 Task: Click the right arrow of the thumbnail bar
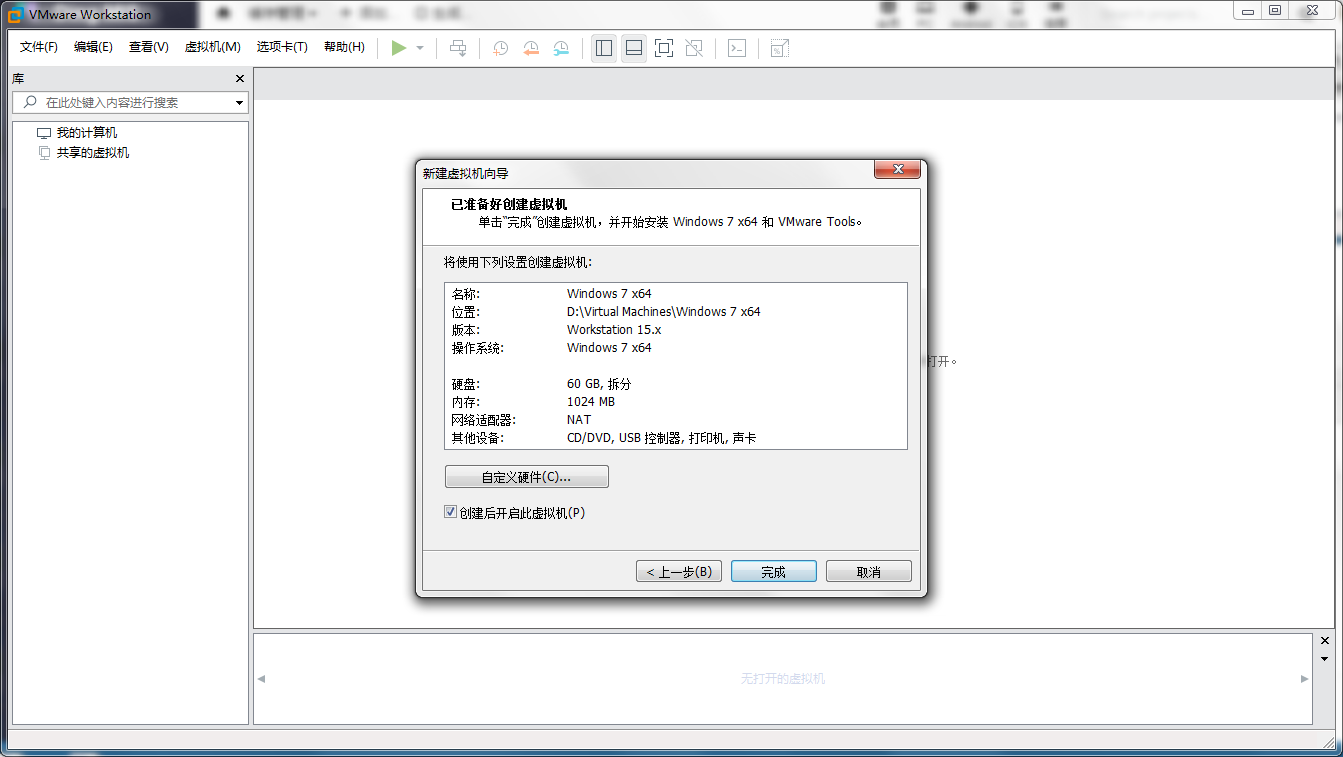coord(1304,679)
